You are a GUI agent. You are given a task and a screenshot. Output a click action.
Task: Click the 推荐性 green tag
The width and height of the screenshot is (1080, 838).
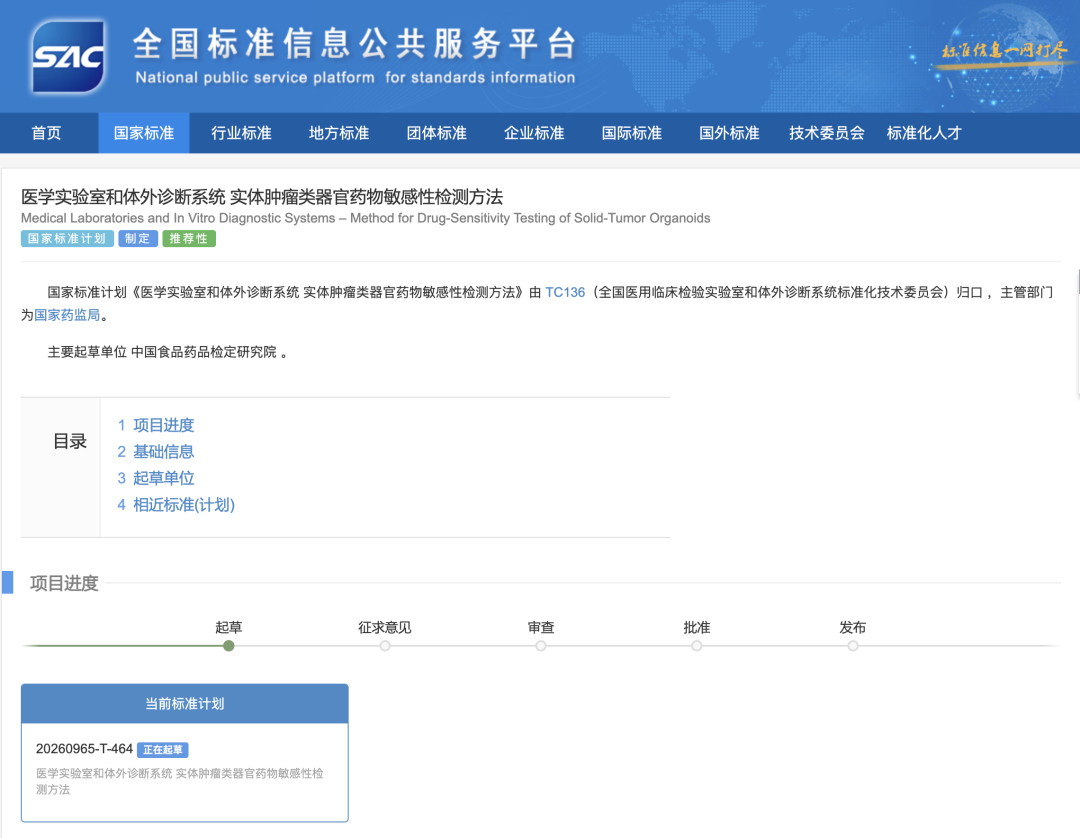tap(189, 239)
